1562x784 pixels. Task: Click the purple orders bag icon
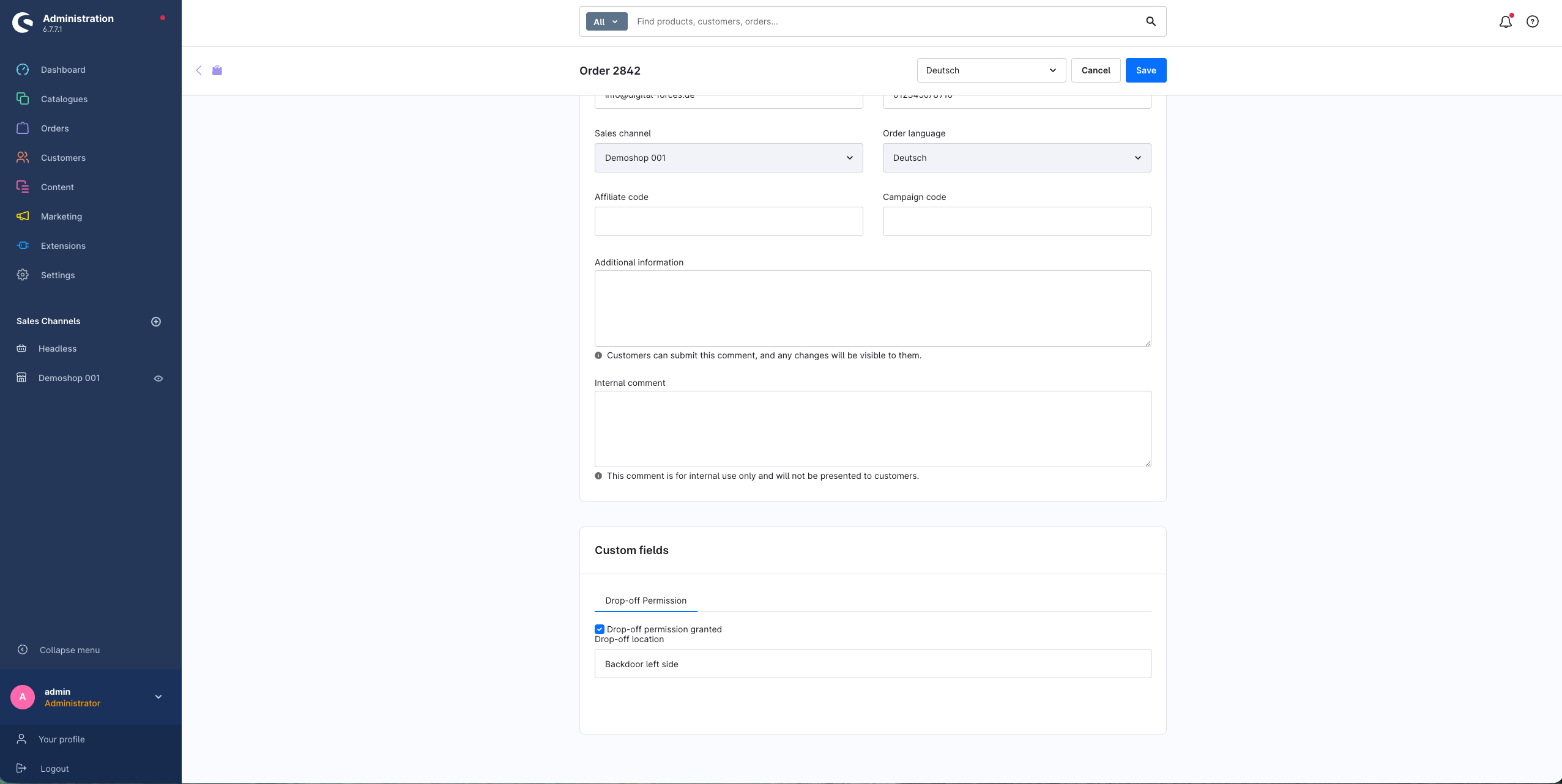pos(217,70)
